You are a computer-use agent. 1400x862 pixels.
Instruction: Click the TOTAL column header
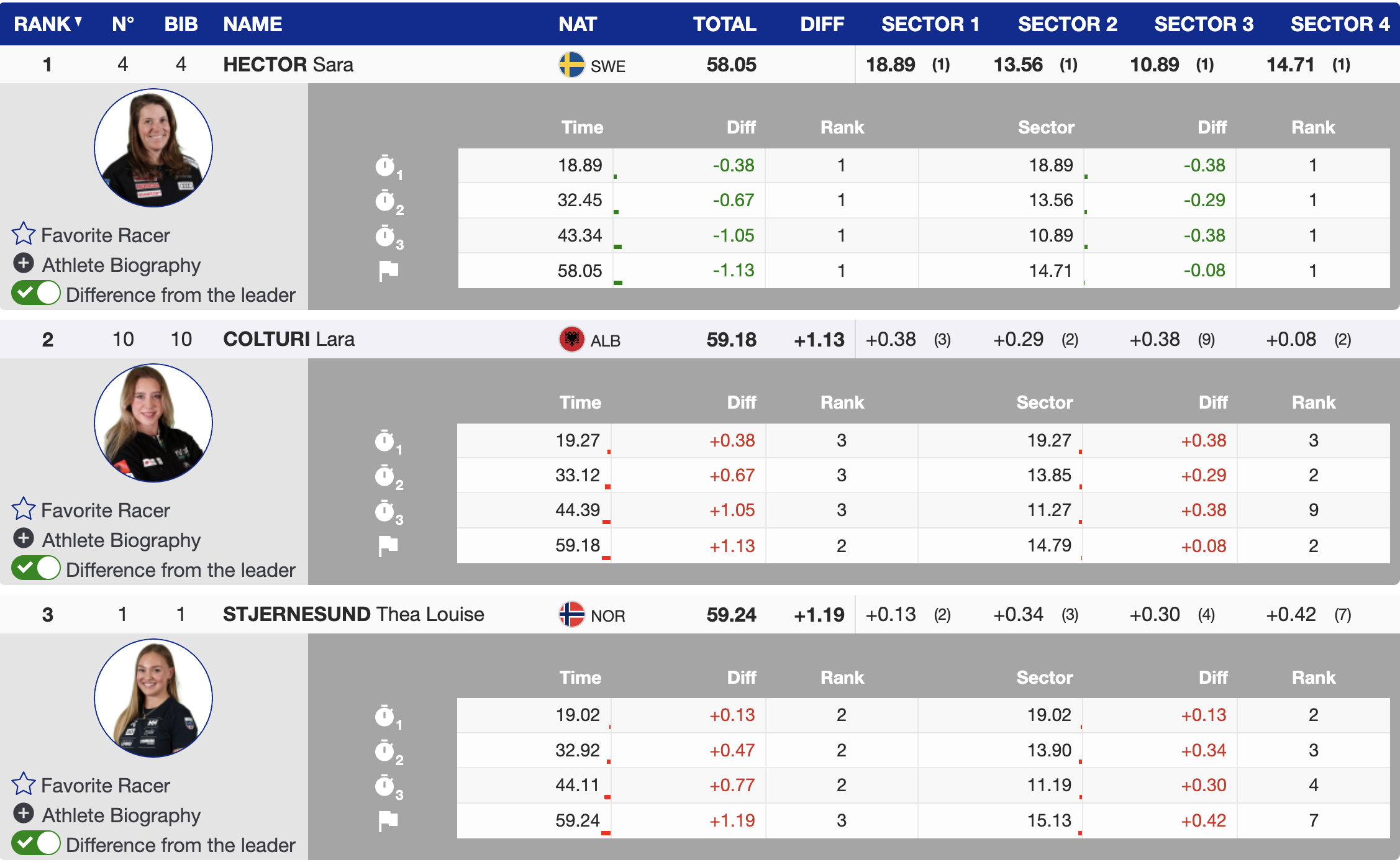[x=724, y=24]
